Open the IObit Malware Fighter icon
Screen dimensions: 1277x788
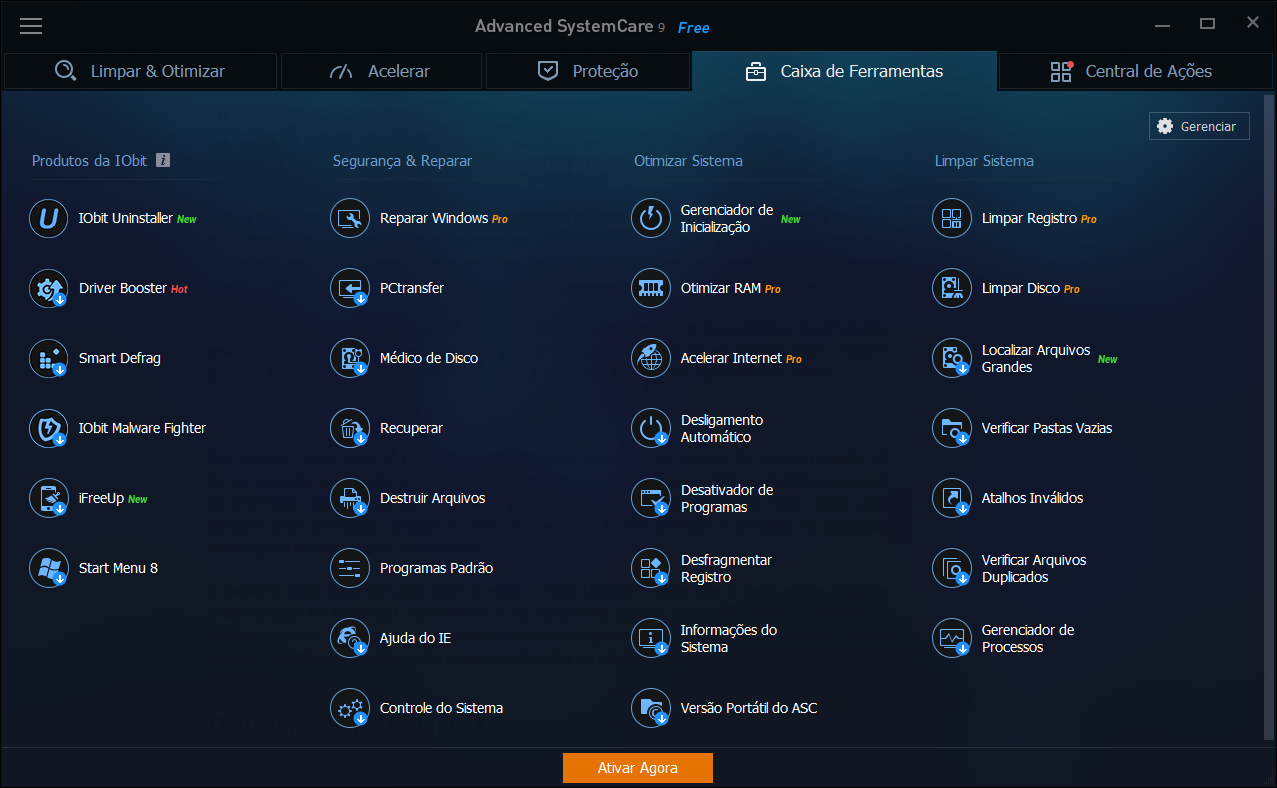pos(49,428)
